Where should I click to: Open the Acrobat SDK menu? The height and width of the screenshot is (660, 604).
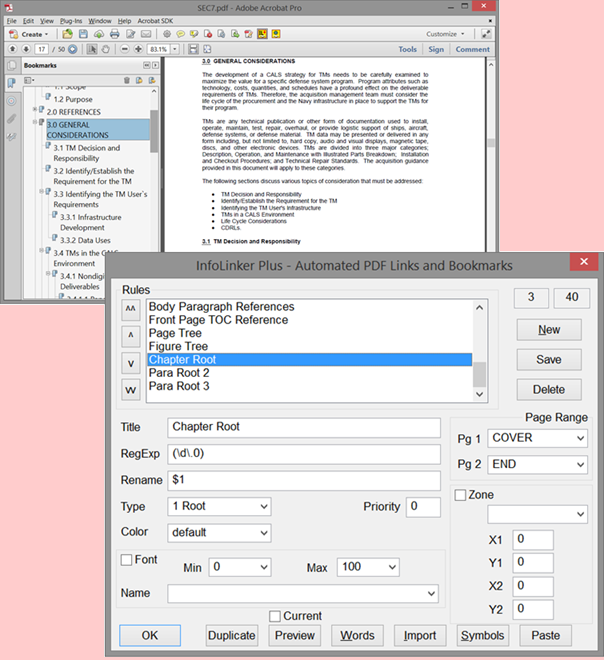155,21
